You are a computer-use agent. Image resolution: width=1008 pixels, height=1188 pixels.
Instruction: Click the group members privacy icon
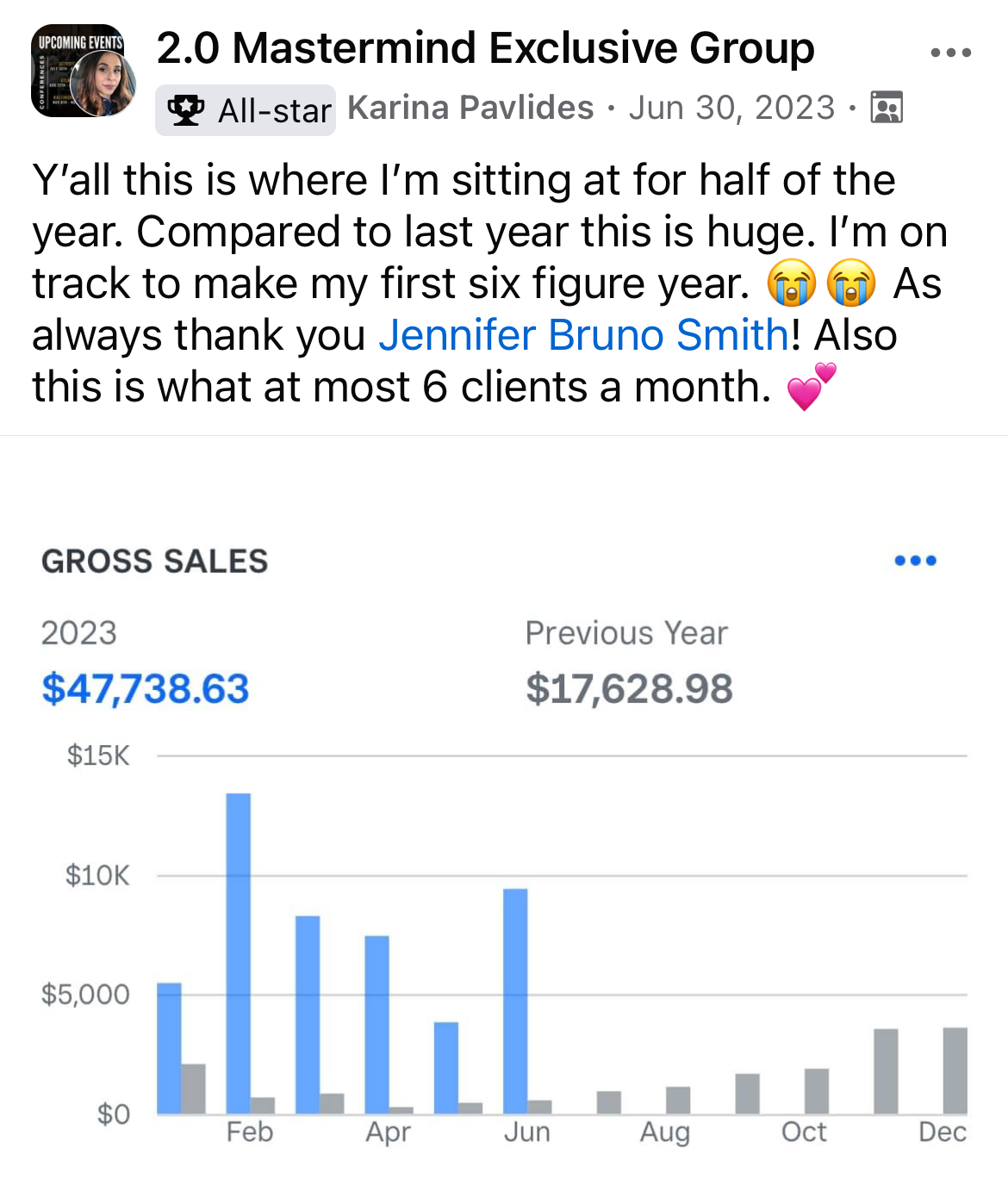pos(887,108)
